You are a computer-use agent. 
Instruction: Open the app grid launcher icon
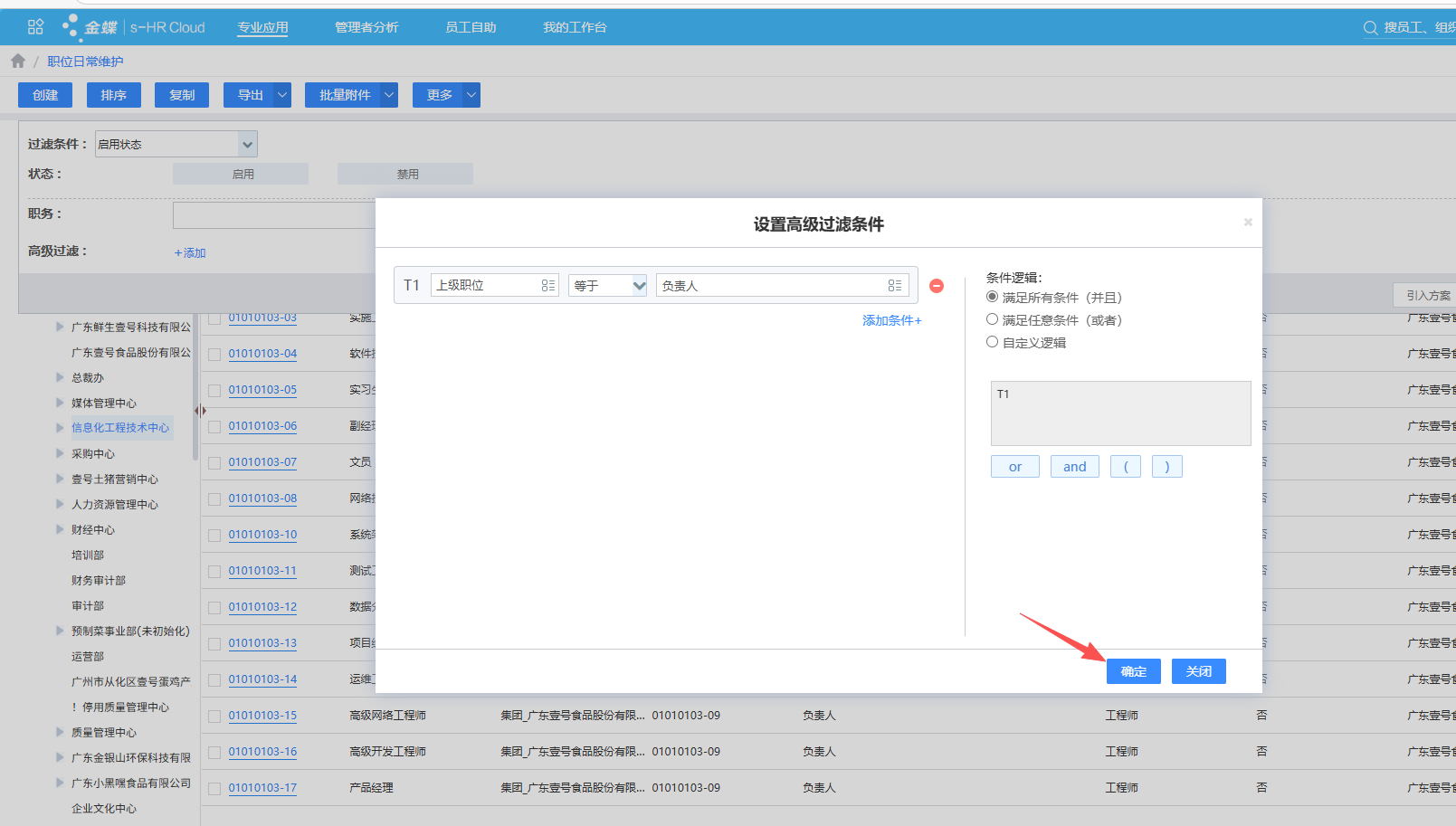[35, 27]
